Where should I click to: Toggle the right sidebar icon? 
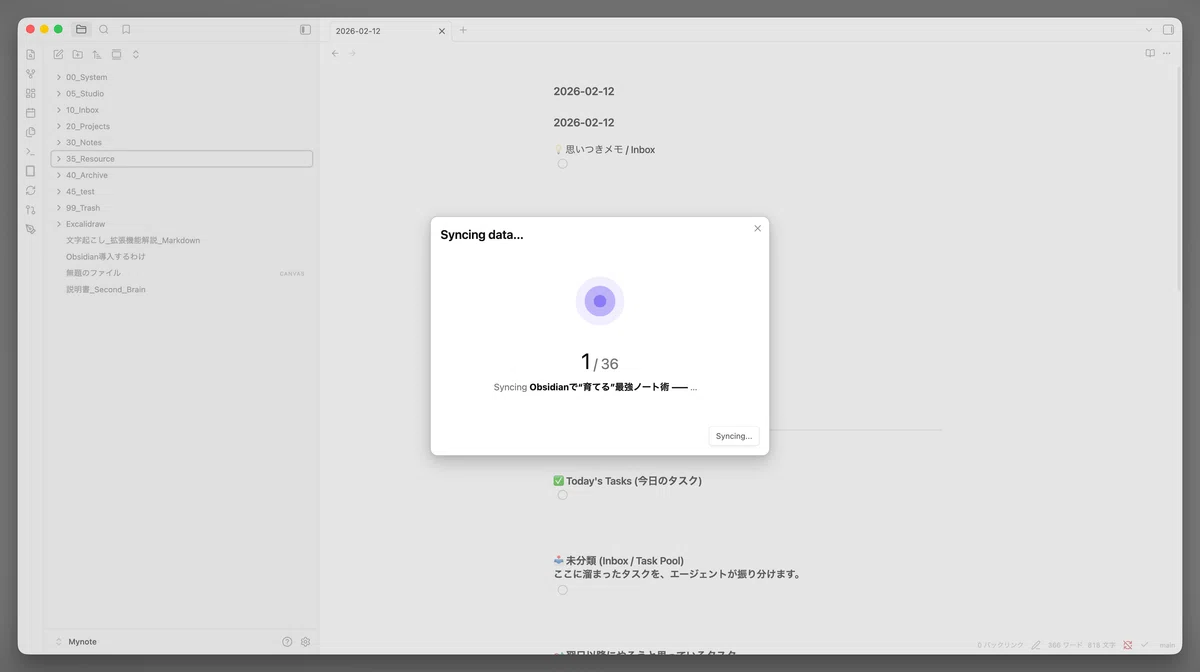coord(1168,30)
